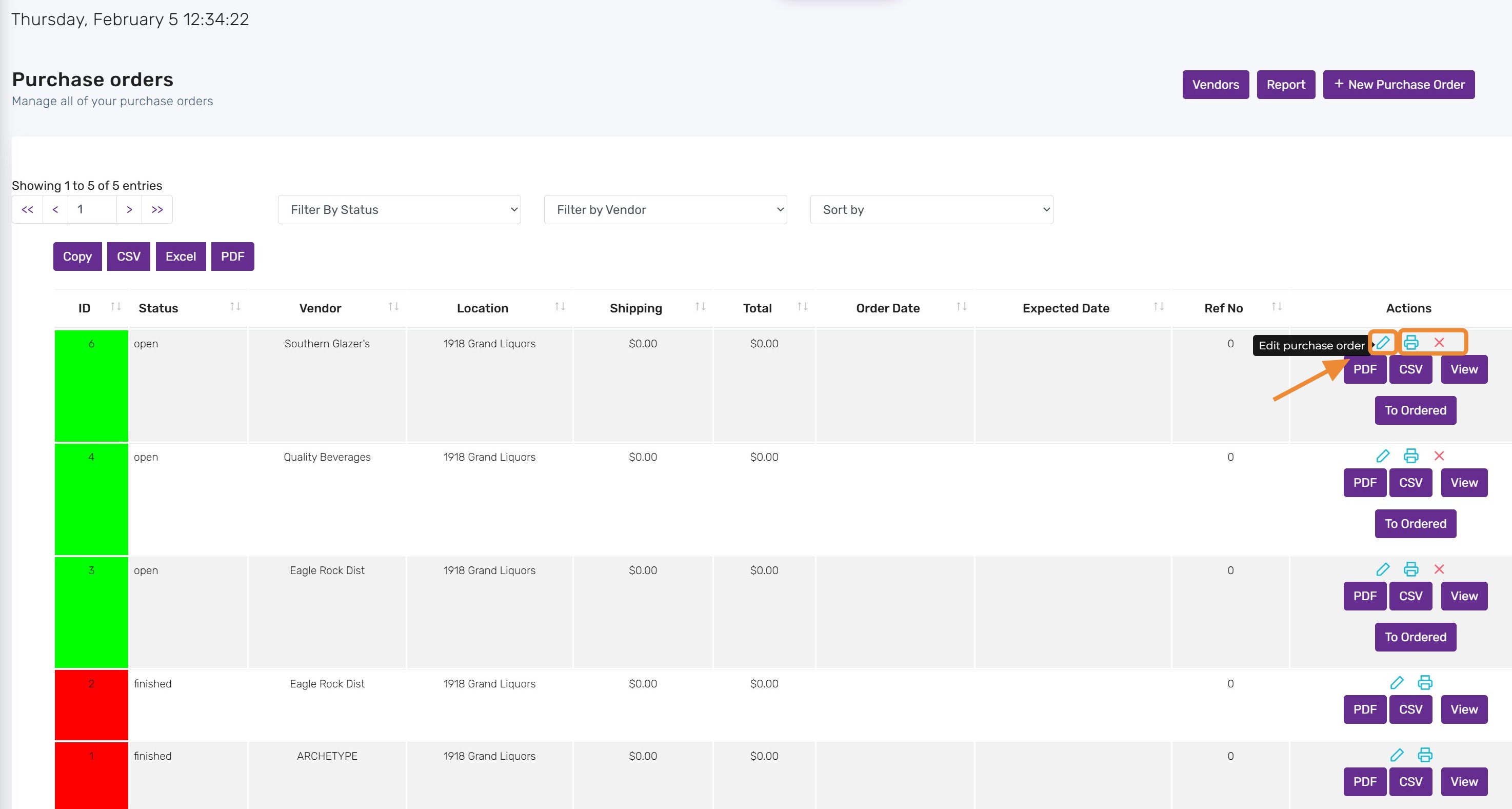The width and height of the screenshot is (1512, 809).
Task: Edit the Quality Beverages order via pencil
Action: point(1383,456)
